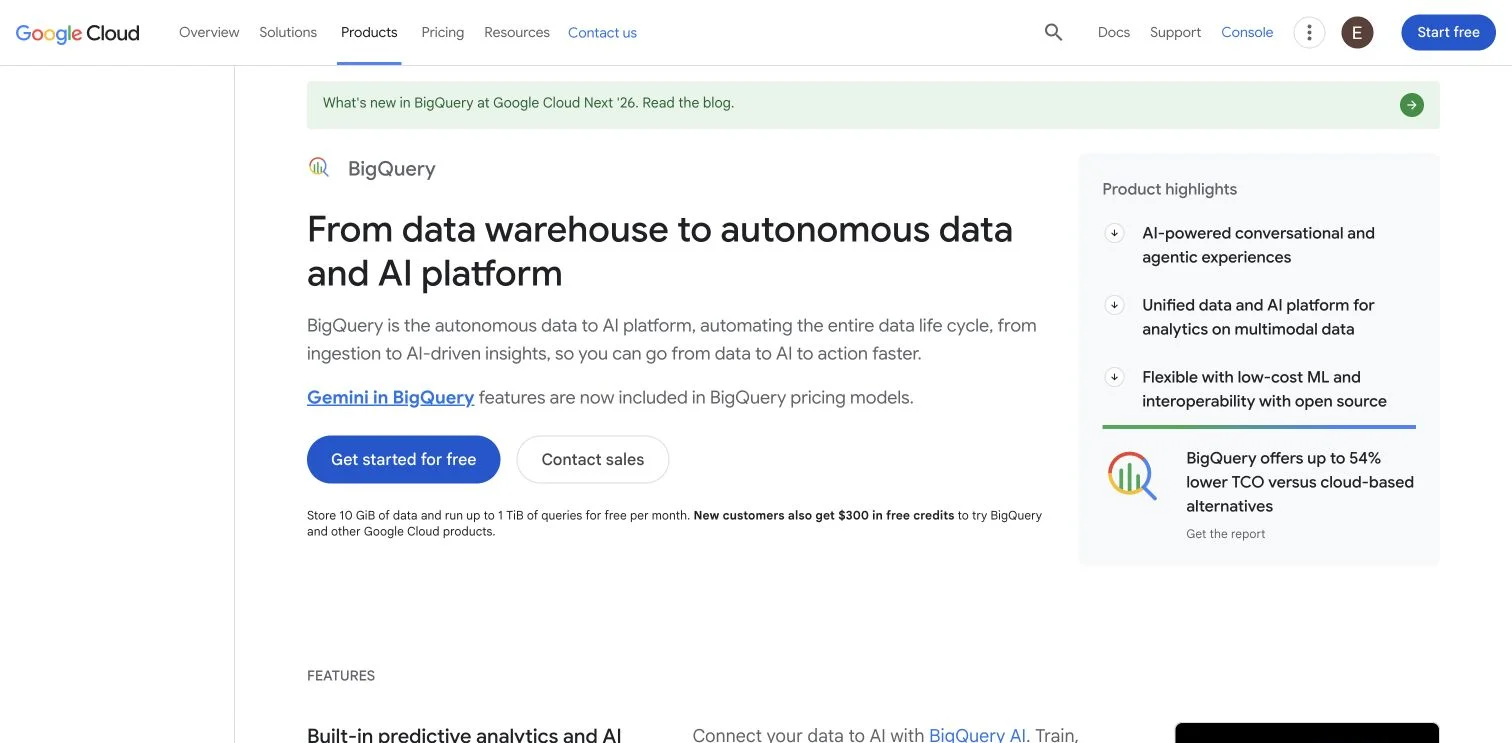Image resolution: width=1512 pixels, height=743 pixels.
Task: Expand AI-powered conversational and agentic experiences arrow
Action: [x=1114, y=233]
